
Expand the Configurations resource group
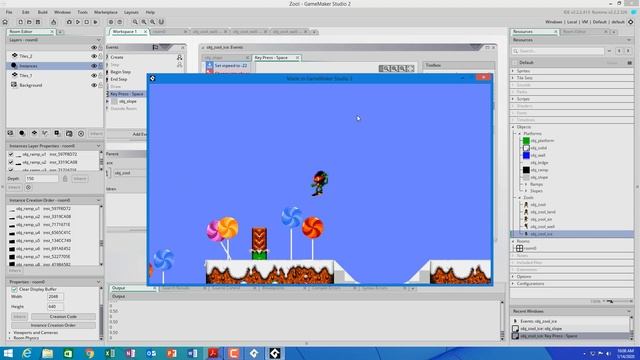(513, 284)
